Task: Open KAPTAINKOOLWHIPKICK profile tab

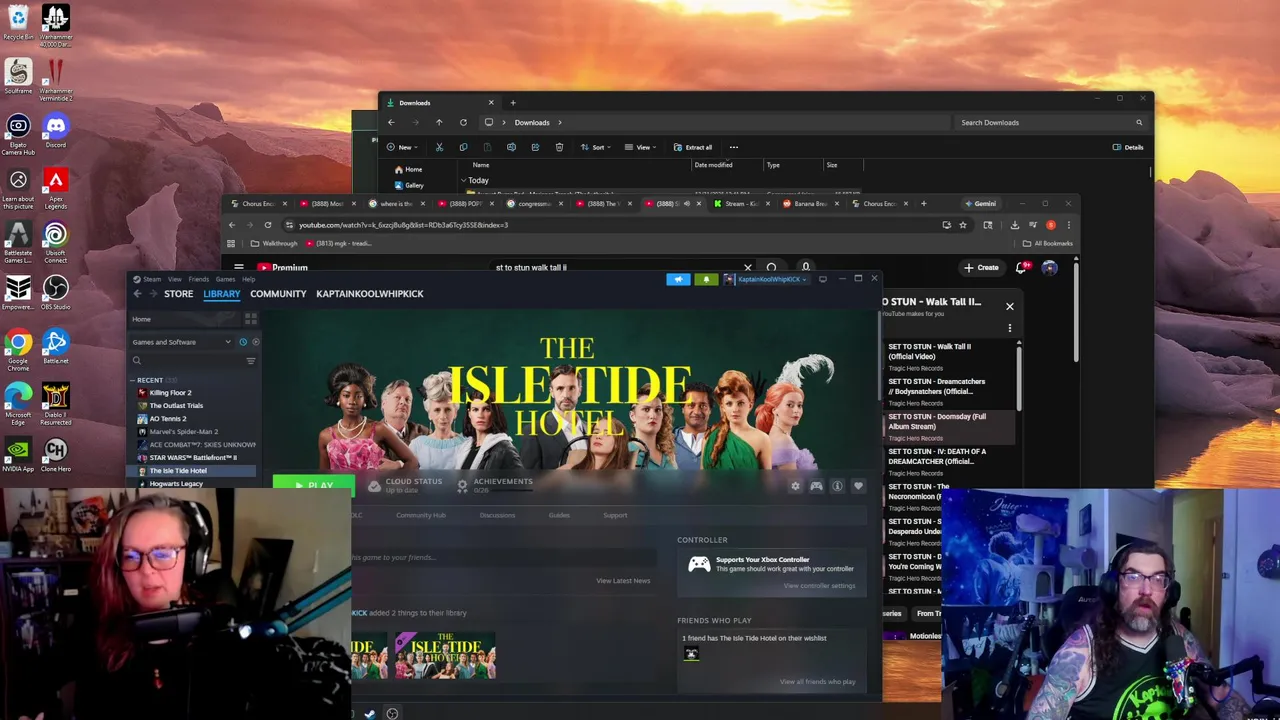Action: pyautogui.click(x=369, y=294)
